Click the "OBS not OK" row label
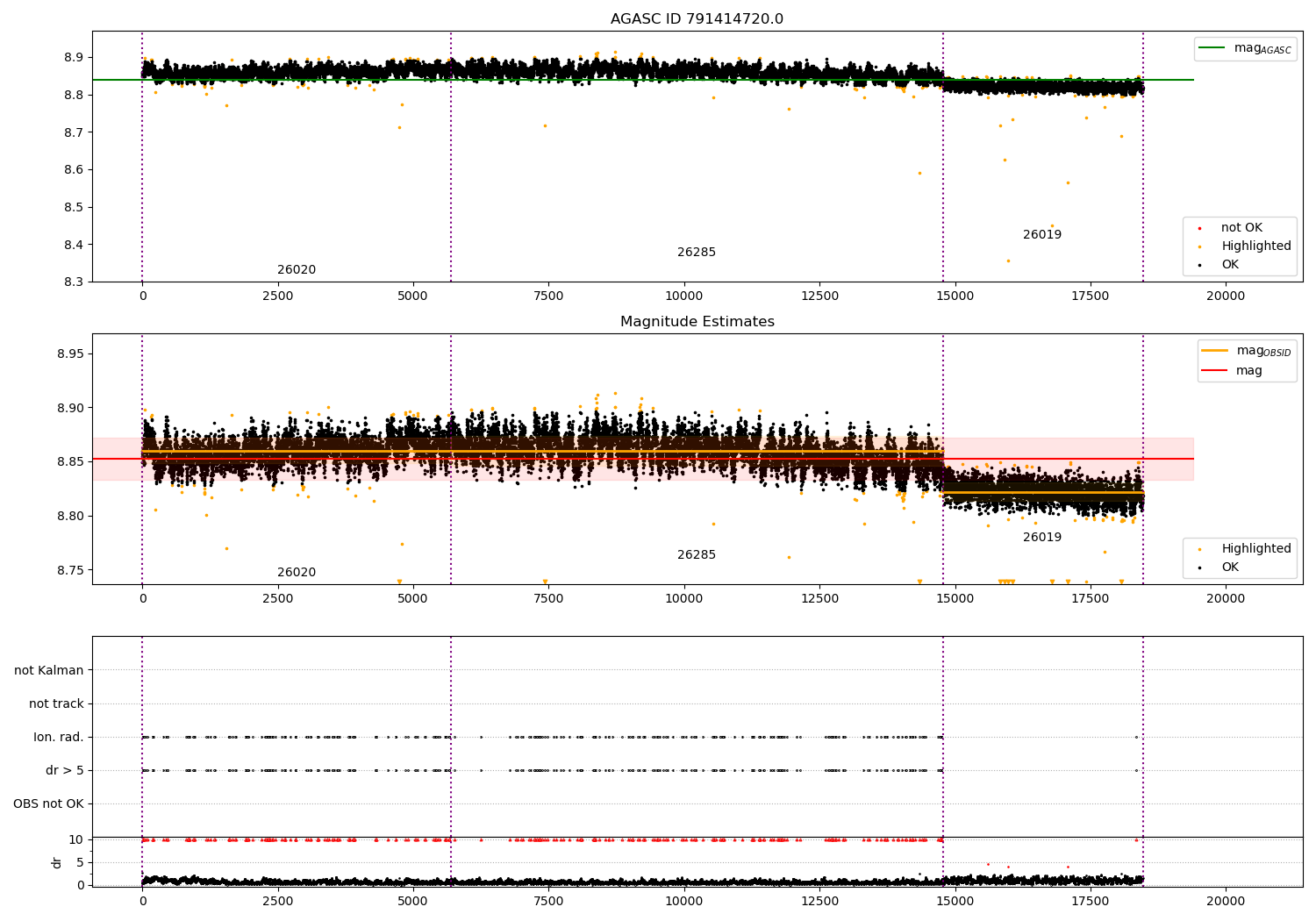The height and width of the screenshot is (921, 1316). coord(49,803)
